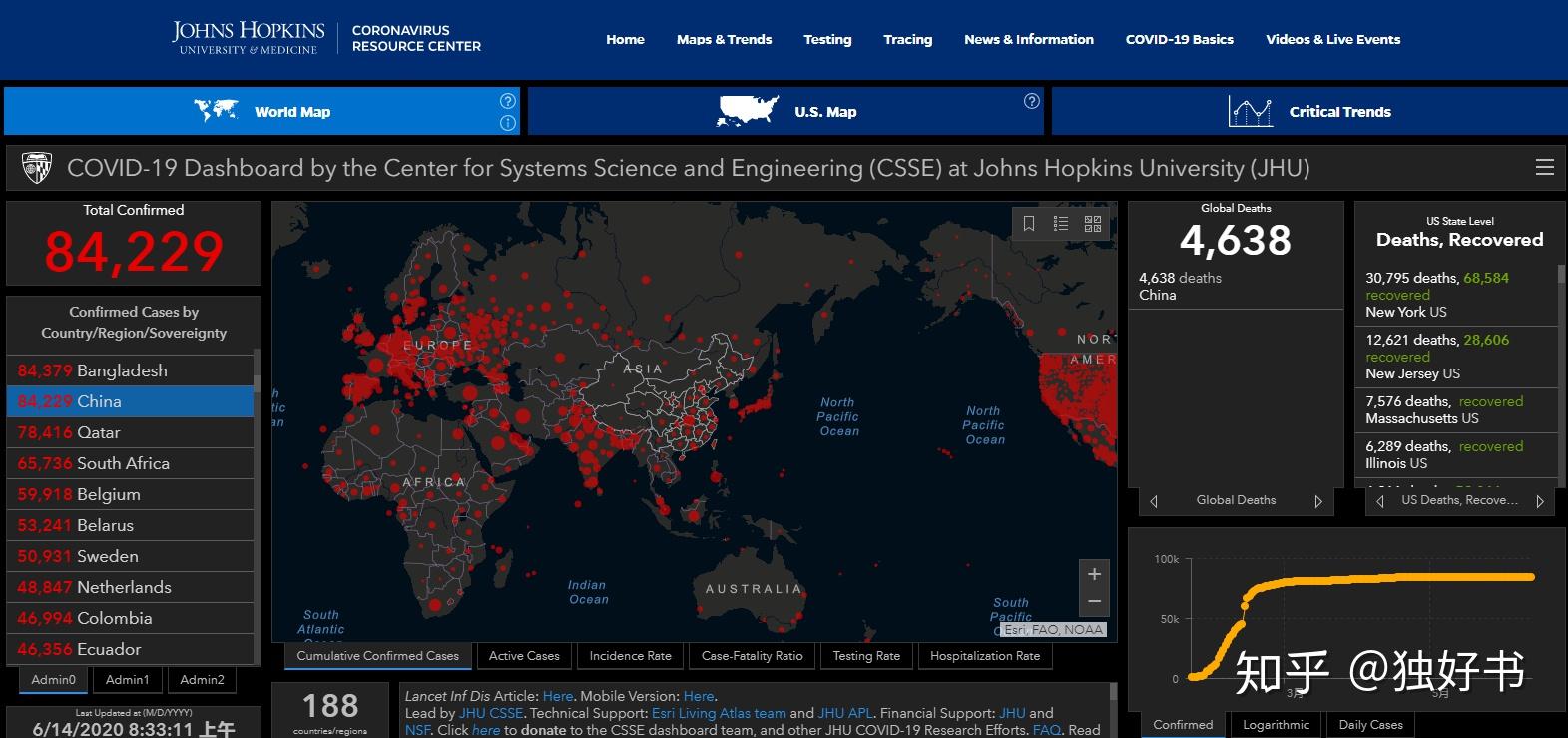Go to next Global Deaths panel
The width and height of the screenshot is (1568, 738).
pos(1318,501)
